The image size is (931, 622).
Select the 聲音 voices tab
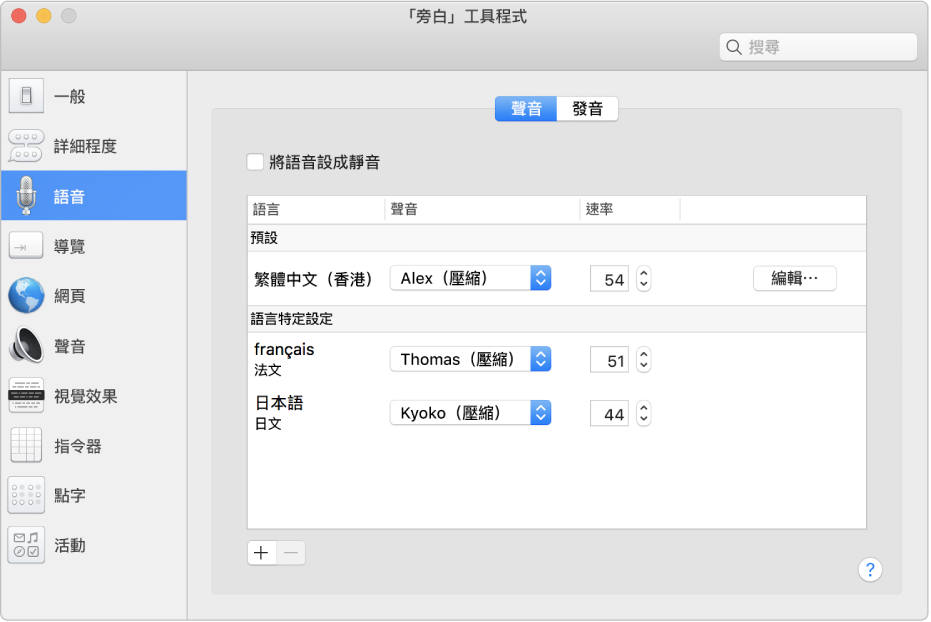click(525, 110)
